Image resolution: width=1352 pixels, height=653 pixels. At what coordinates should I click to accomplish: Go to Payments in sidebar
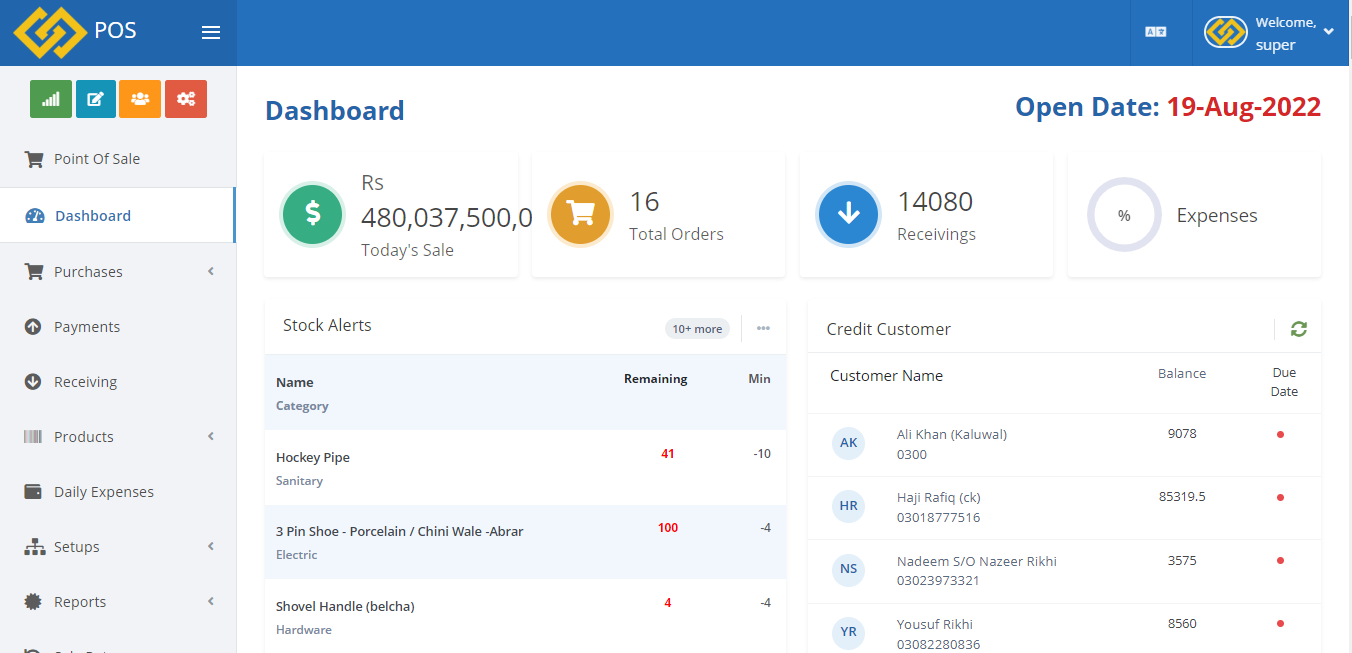pos(118,327)
